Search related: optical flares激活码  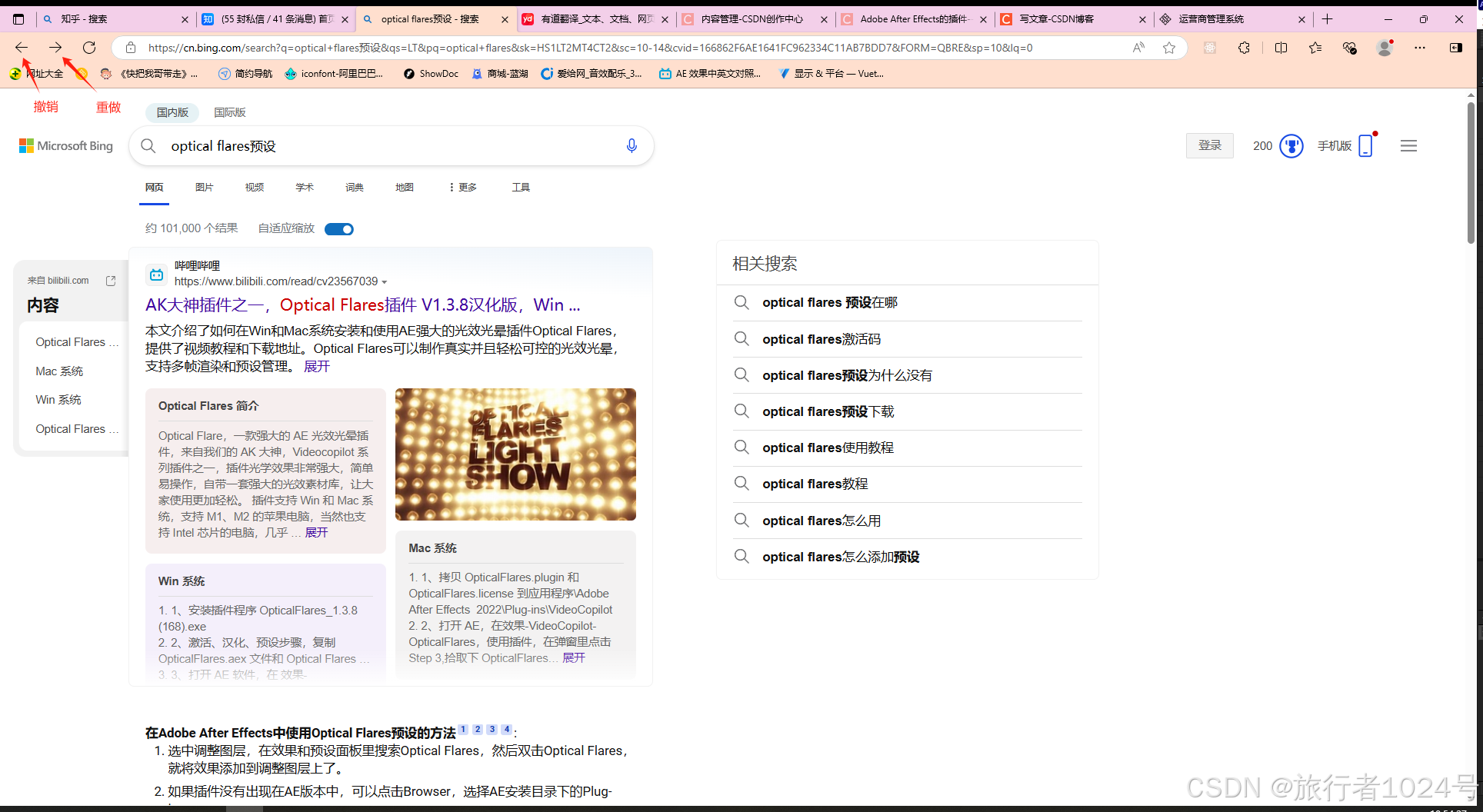(821, 339)
